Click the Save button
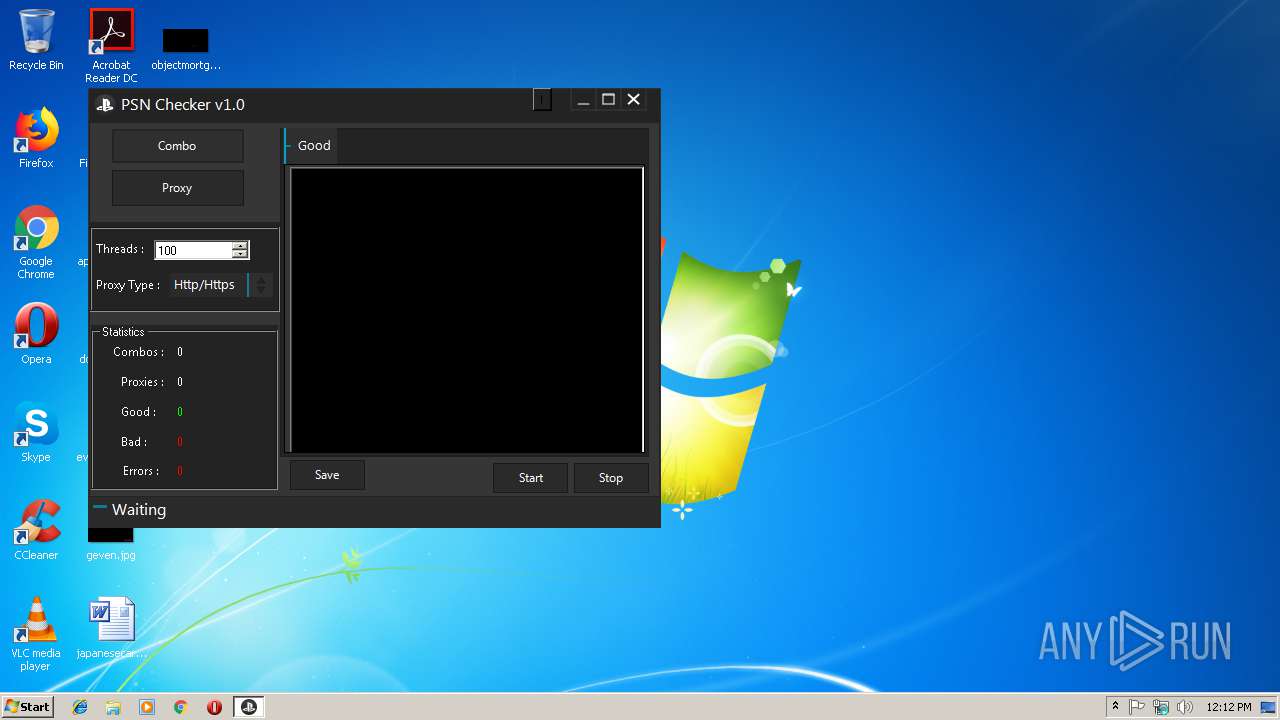Image resolution: width=1280 pixels, height=720 pixels. coord(327,475)
